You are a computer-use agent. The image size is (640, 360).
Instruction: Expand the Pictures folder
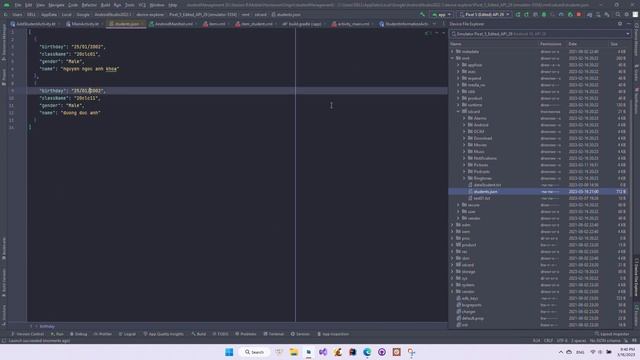tap(464, 165)
